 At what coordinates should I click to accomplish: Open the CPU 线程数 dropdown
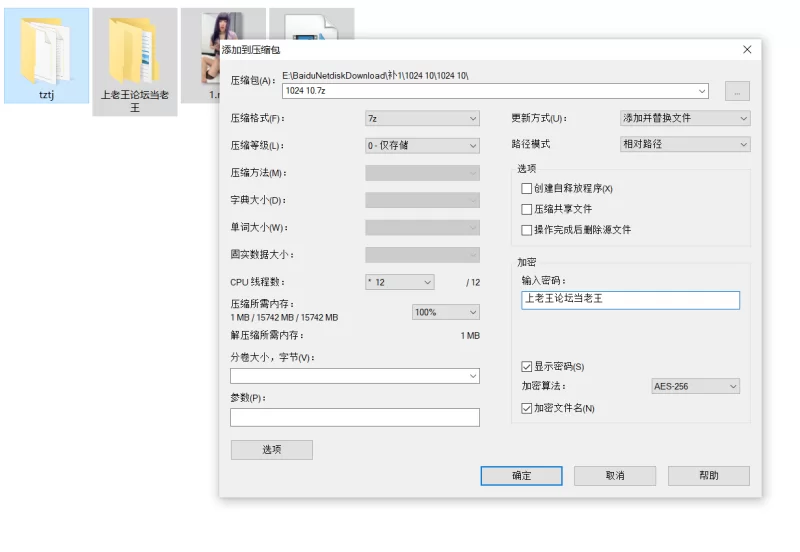coord(399,282)
